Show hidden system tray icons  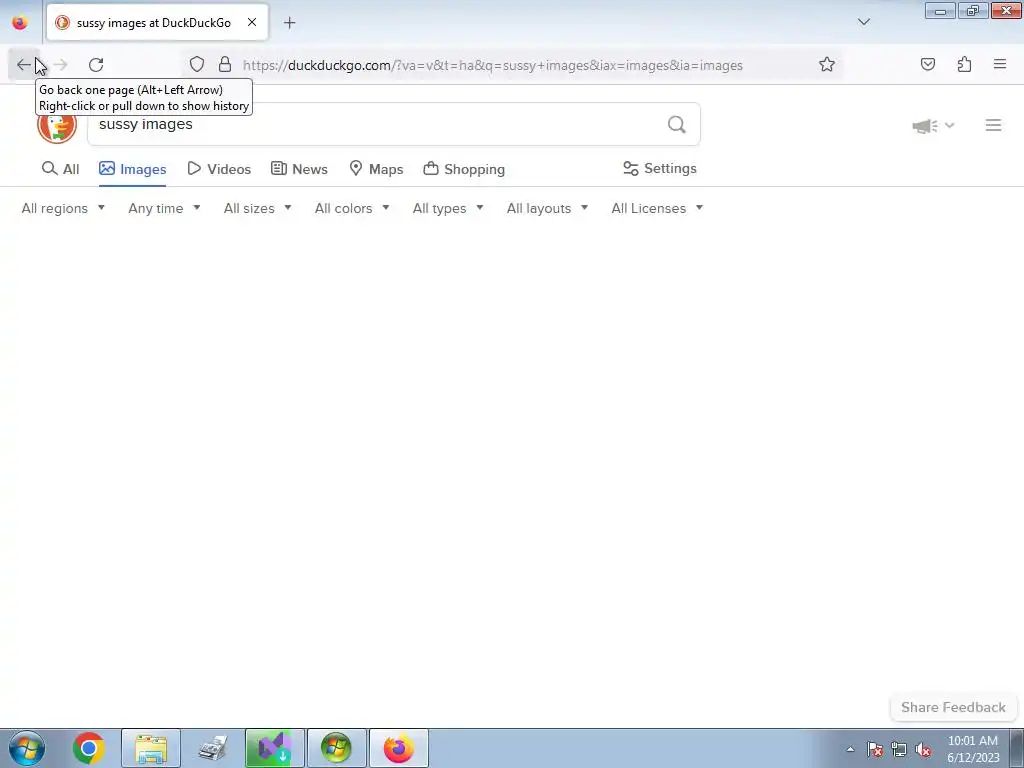[850, 749]
